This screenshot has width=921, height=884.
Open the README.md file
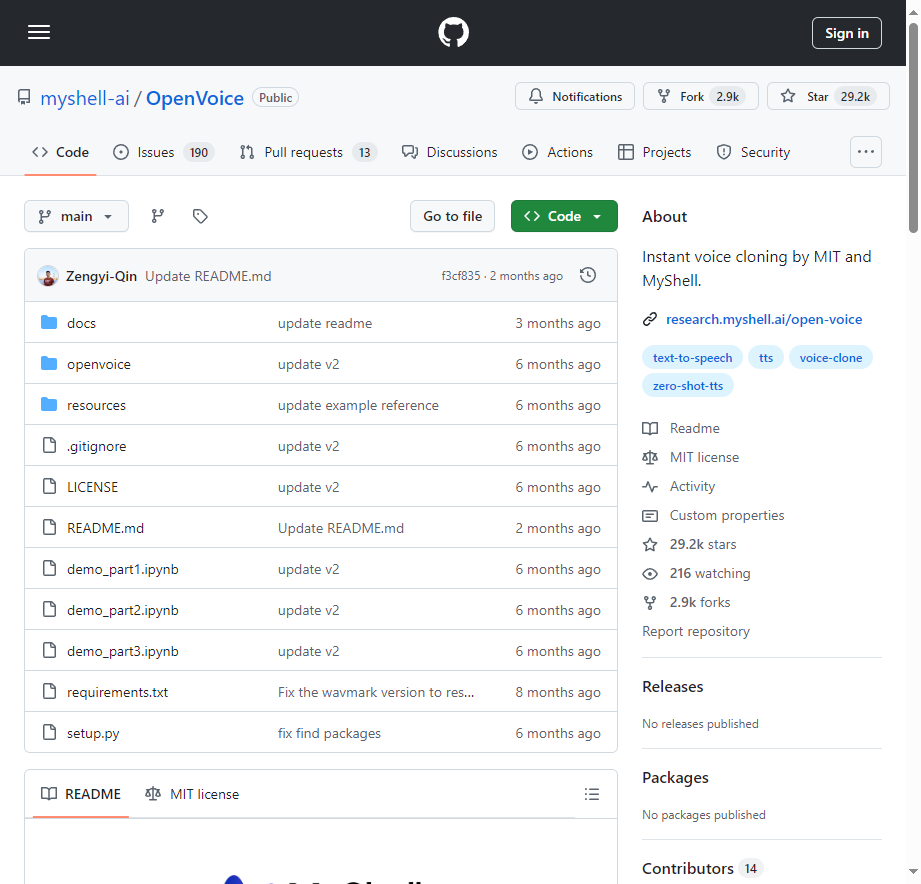(105, 528)
